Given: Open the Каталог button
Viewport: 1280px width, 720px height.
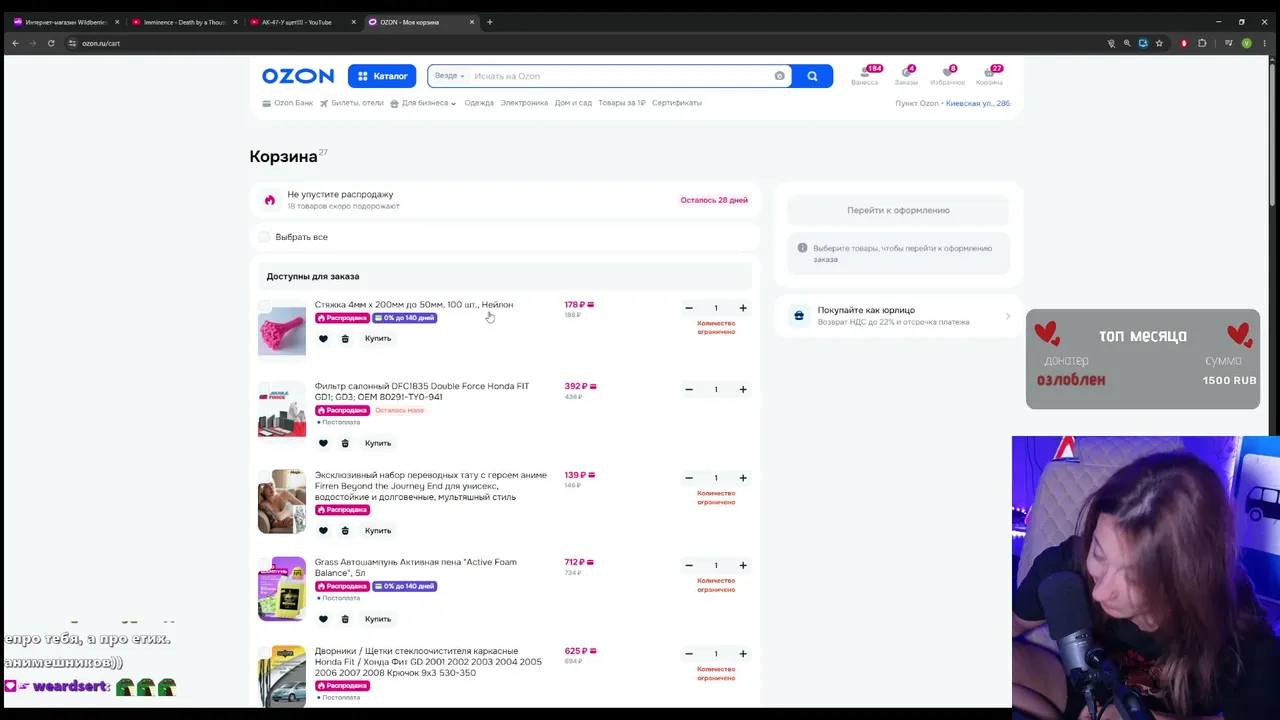Looking at the screenshot, I should (x=382, y=76).
